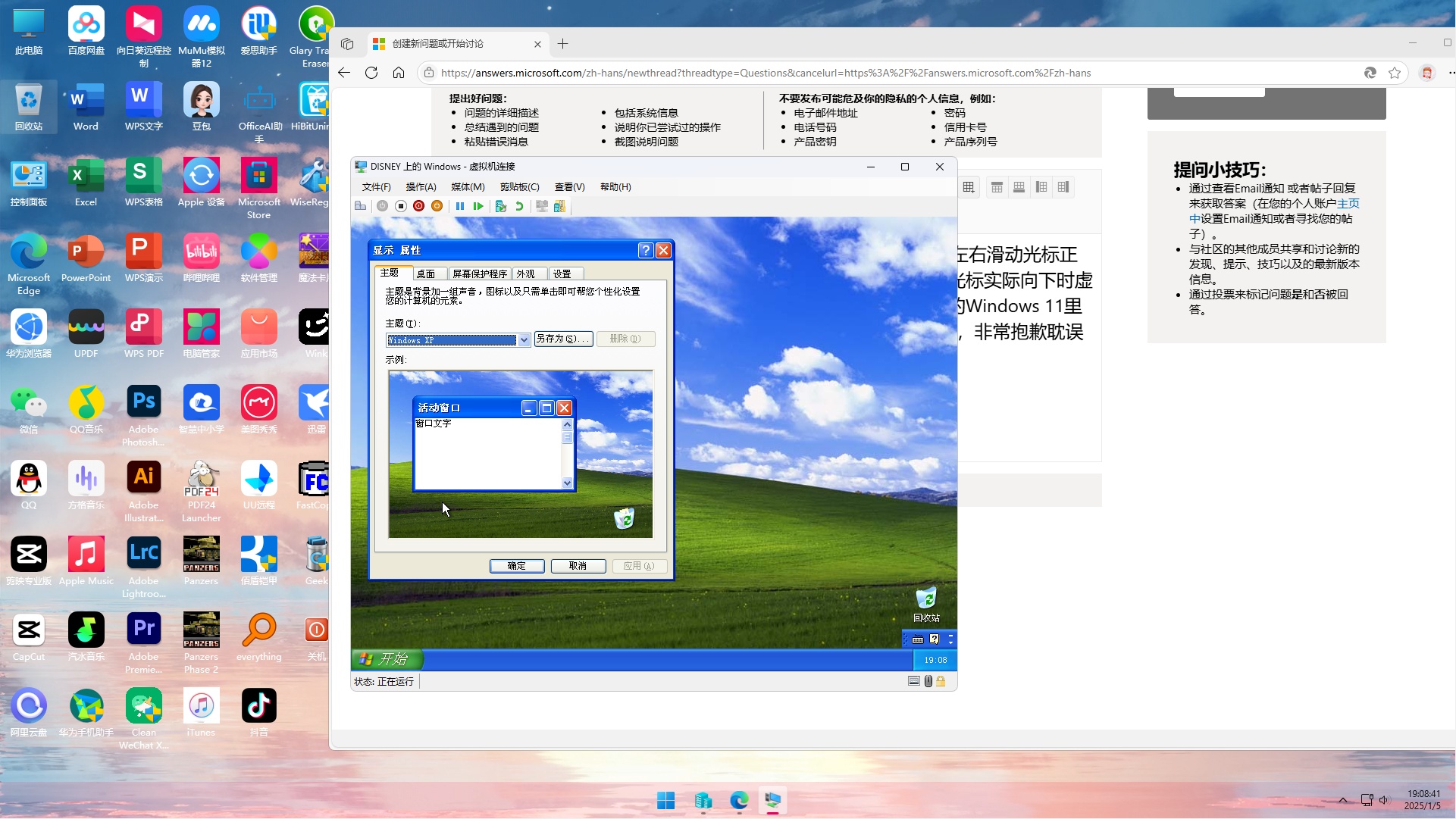
Task: Create a checkpoint using the checkpoint icon
Action: pos(500,206)
